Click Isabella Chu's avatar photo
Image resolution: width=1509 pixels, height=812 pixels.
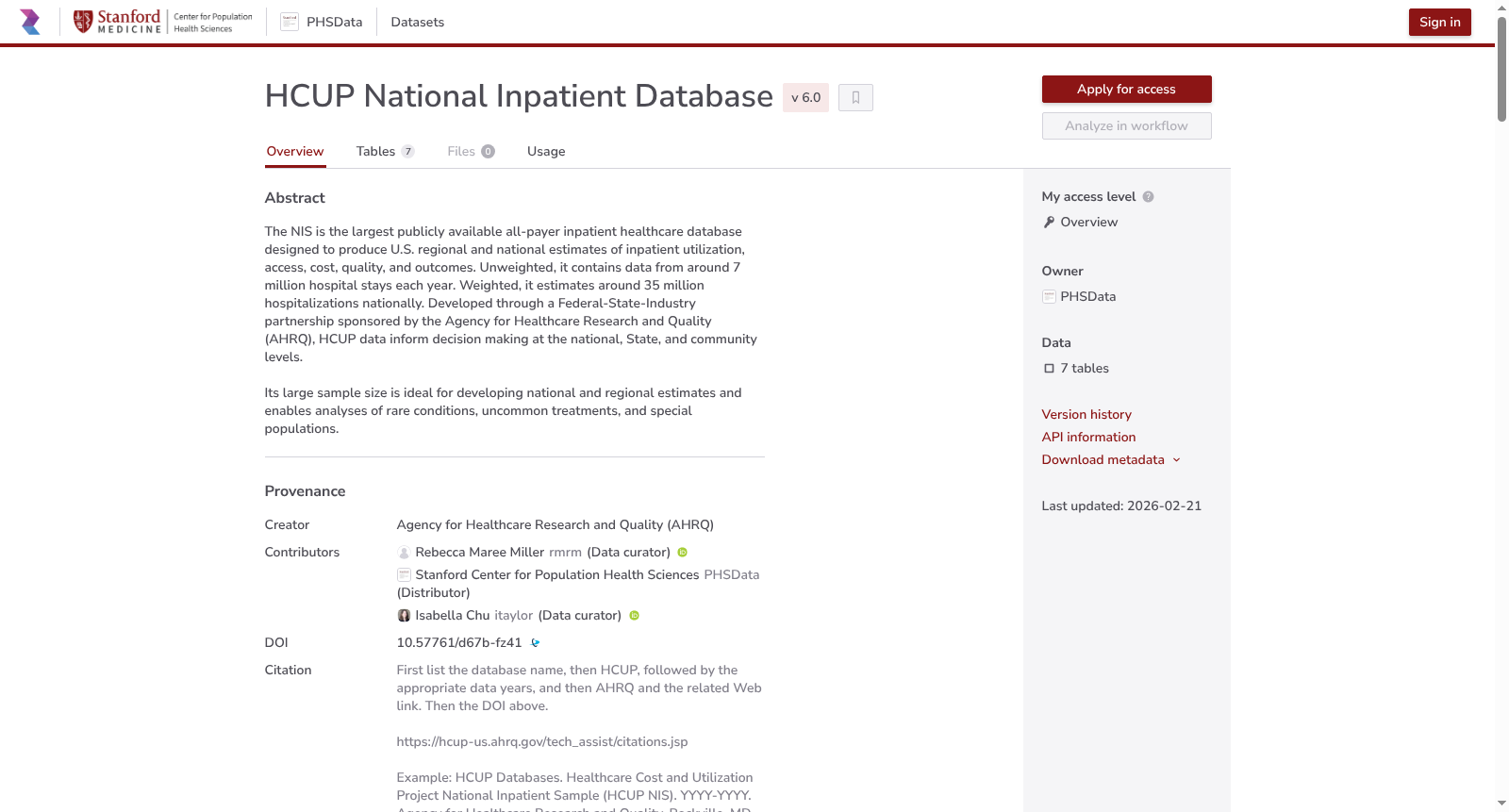pos(404,616)
